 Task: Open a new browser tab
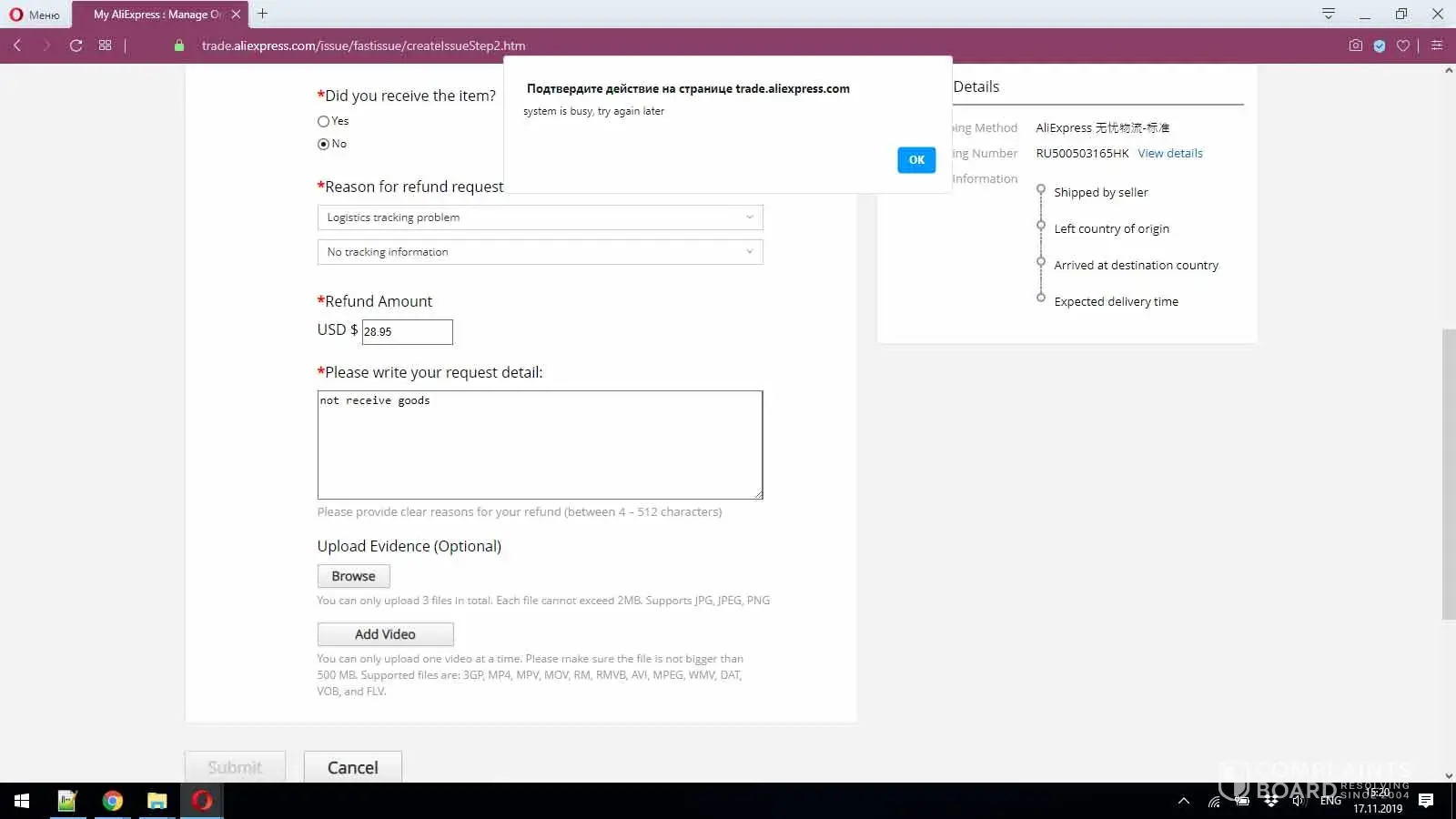point(262,14)
